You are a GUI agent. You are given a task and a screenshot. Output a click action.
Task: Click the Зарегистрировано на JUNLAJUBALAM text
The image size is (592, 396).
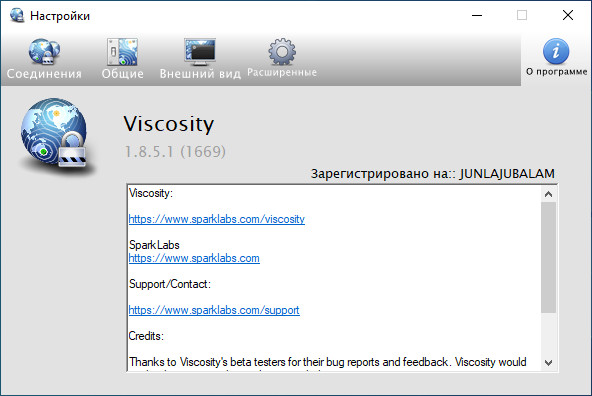click(433, 174)
